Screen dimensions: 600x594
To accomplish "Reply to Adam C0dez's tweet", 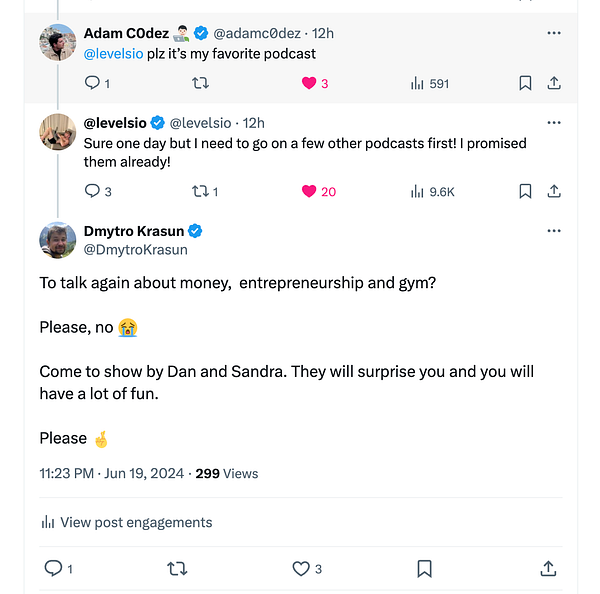I will click(92, 84).
